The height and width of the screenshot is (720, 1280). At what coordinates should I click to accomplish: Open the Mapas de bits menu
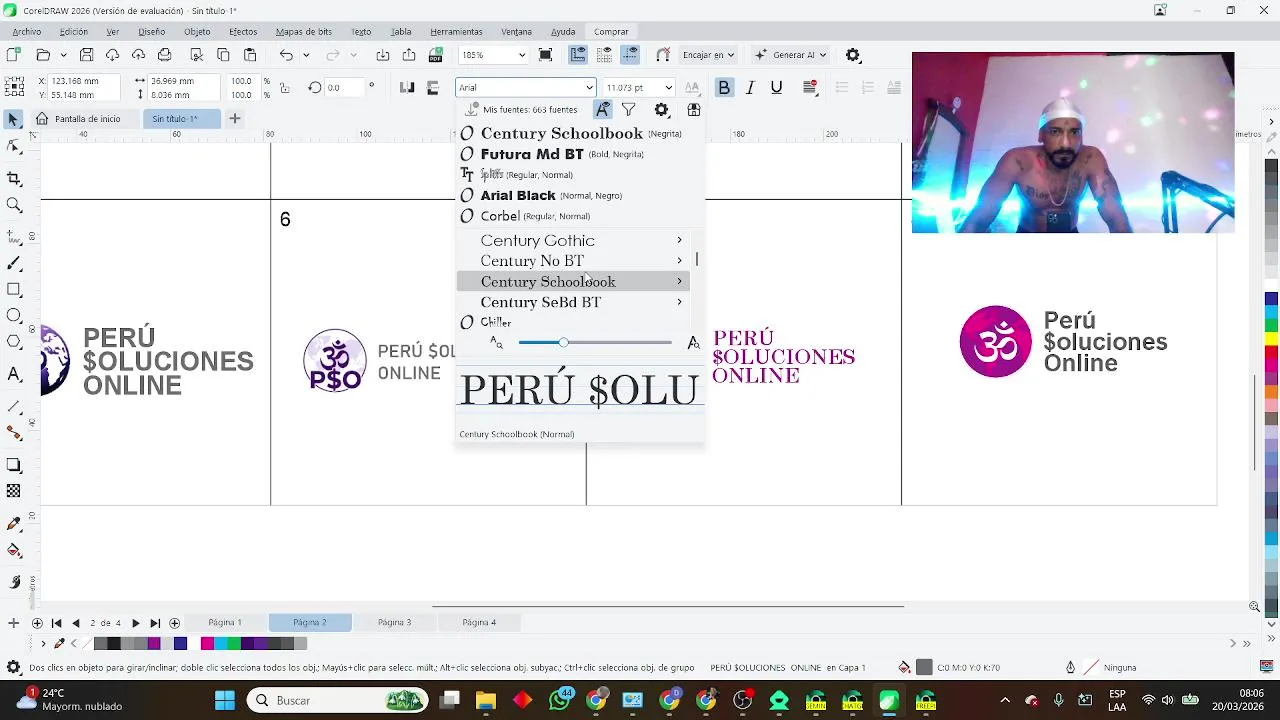pyautogui.click(x=303, y=32)
